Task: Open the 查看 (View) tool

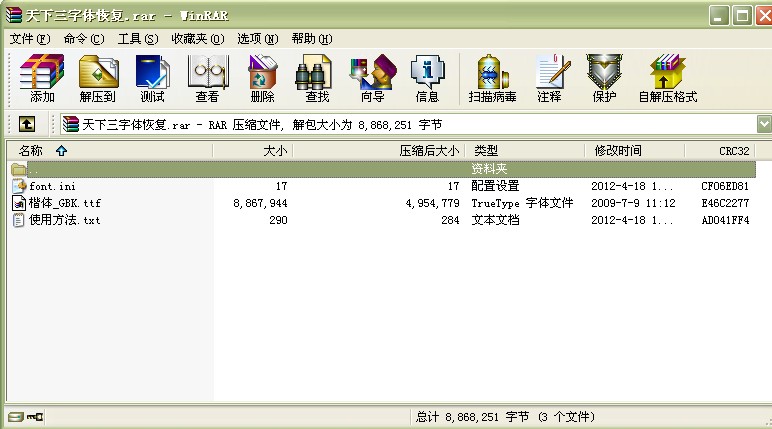Action: pos(207,78)
